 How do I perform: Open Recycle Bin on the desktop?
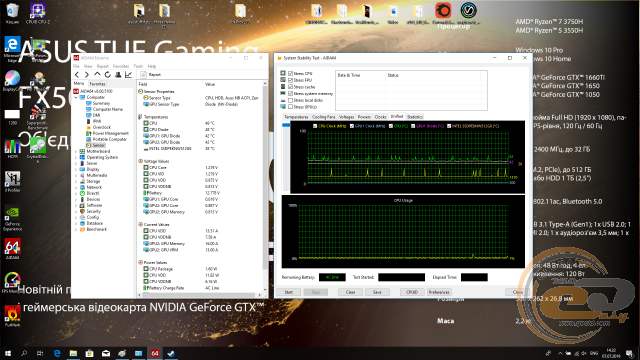click(12, 13)
